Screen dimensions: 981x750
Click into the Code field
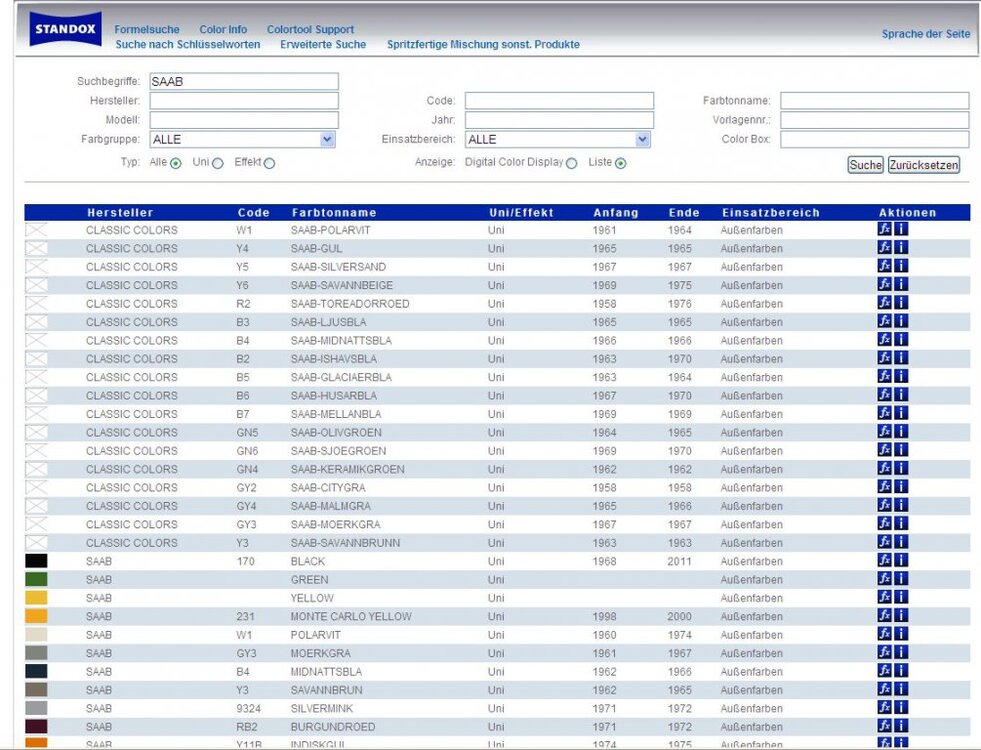tap(559, 101)
